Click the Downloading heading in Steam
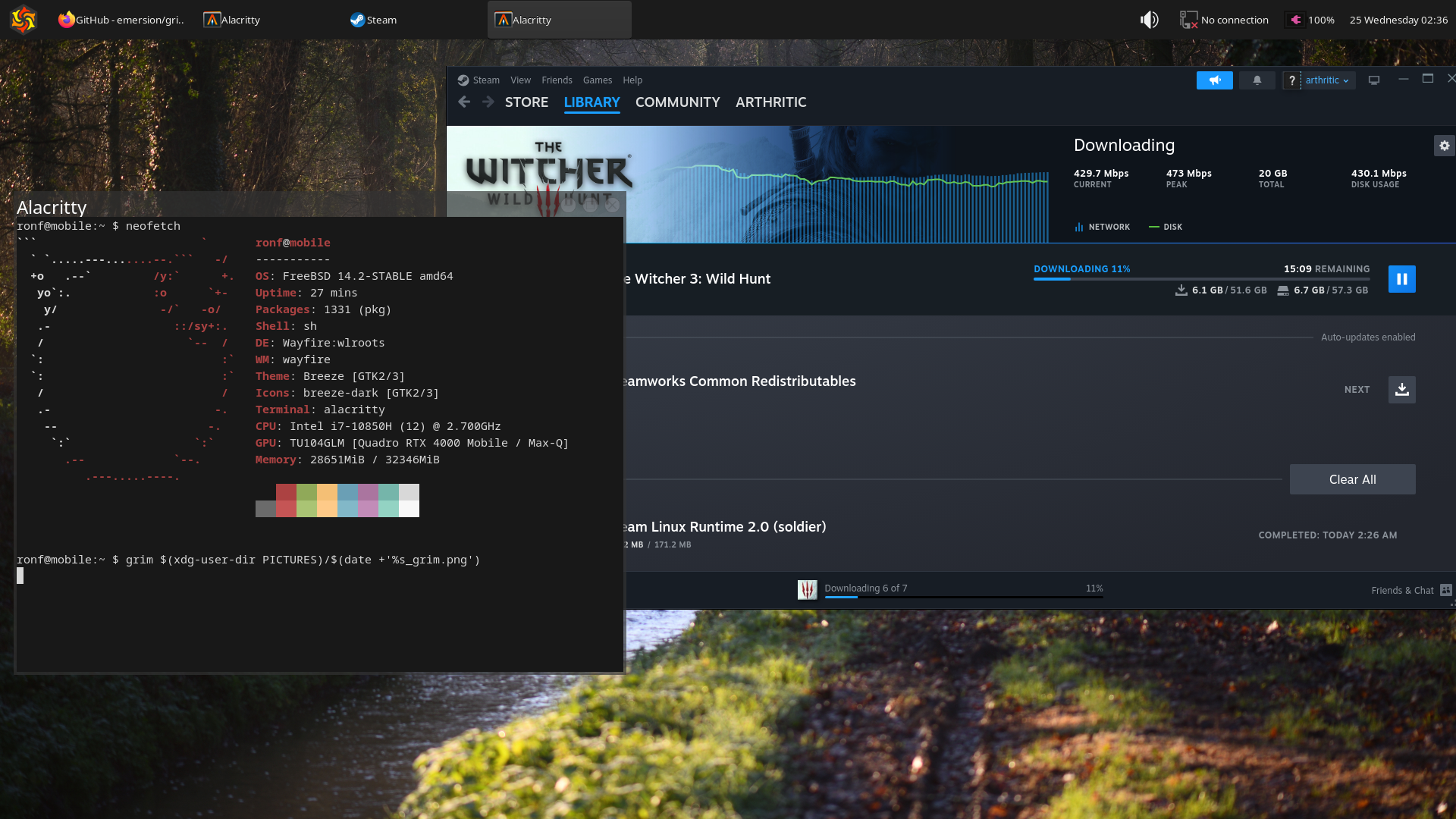 coord(1124,145)
